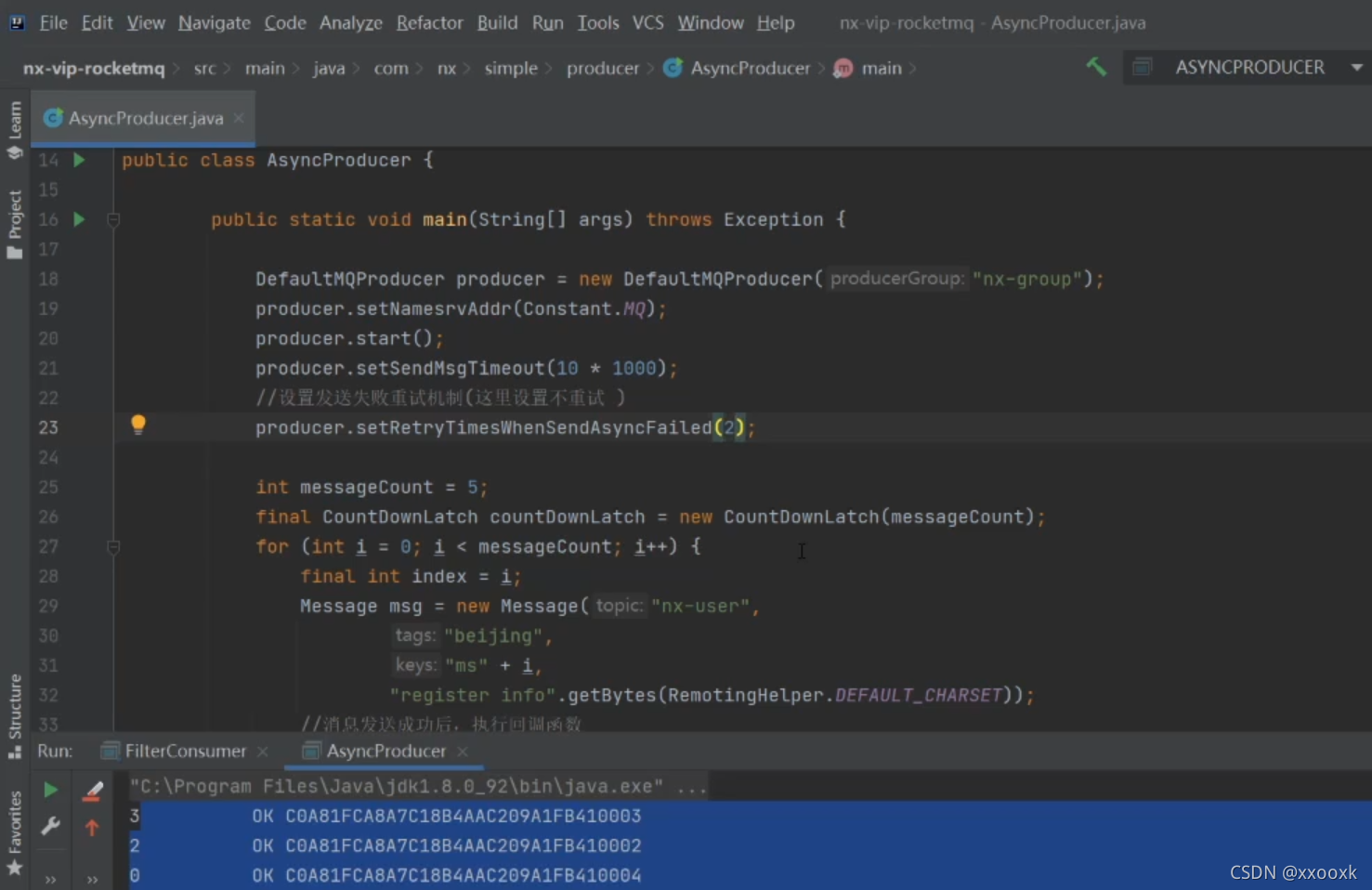Click the red up-arrow icon

[x=92, y=827]
